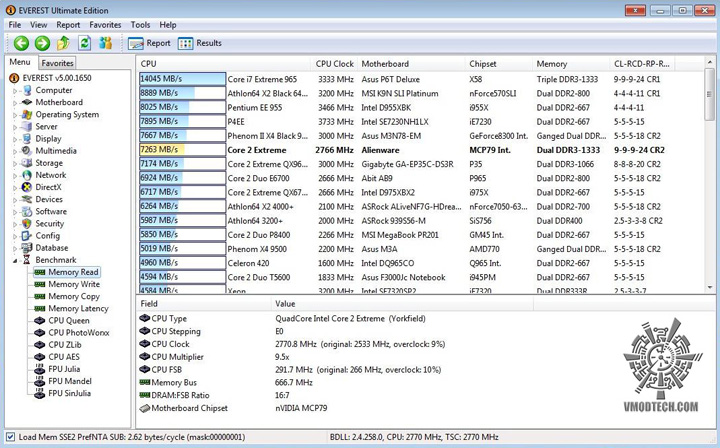Expand the Display tree node

(x=15, y=140)
